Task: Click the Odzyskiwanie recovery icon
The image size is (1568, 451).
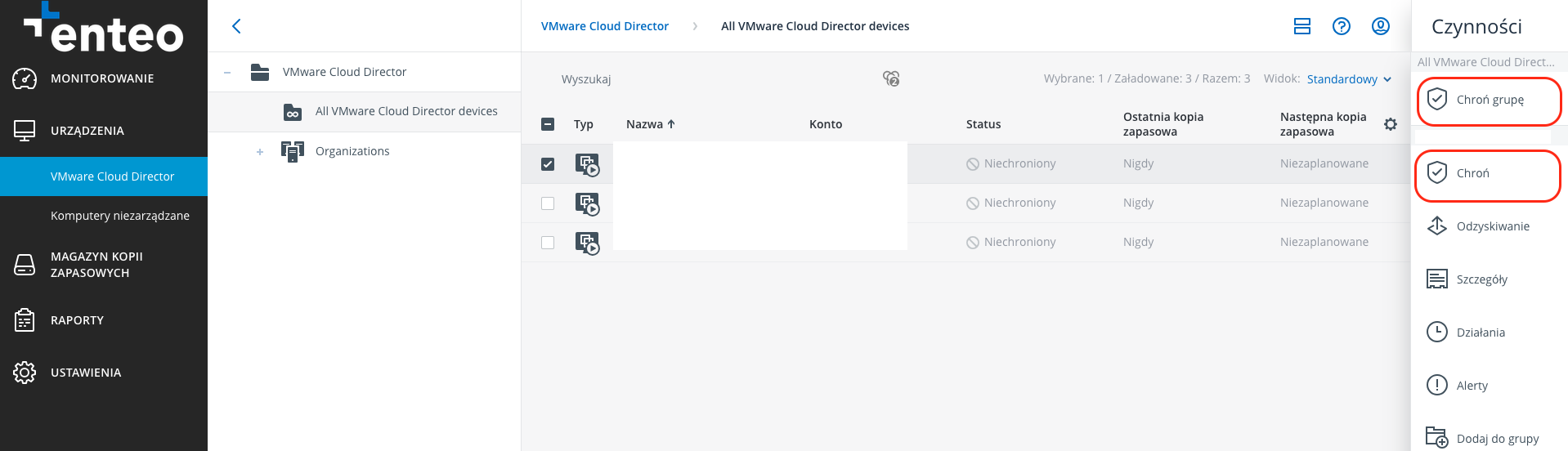Action: point(1437,226)
